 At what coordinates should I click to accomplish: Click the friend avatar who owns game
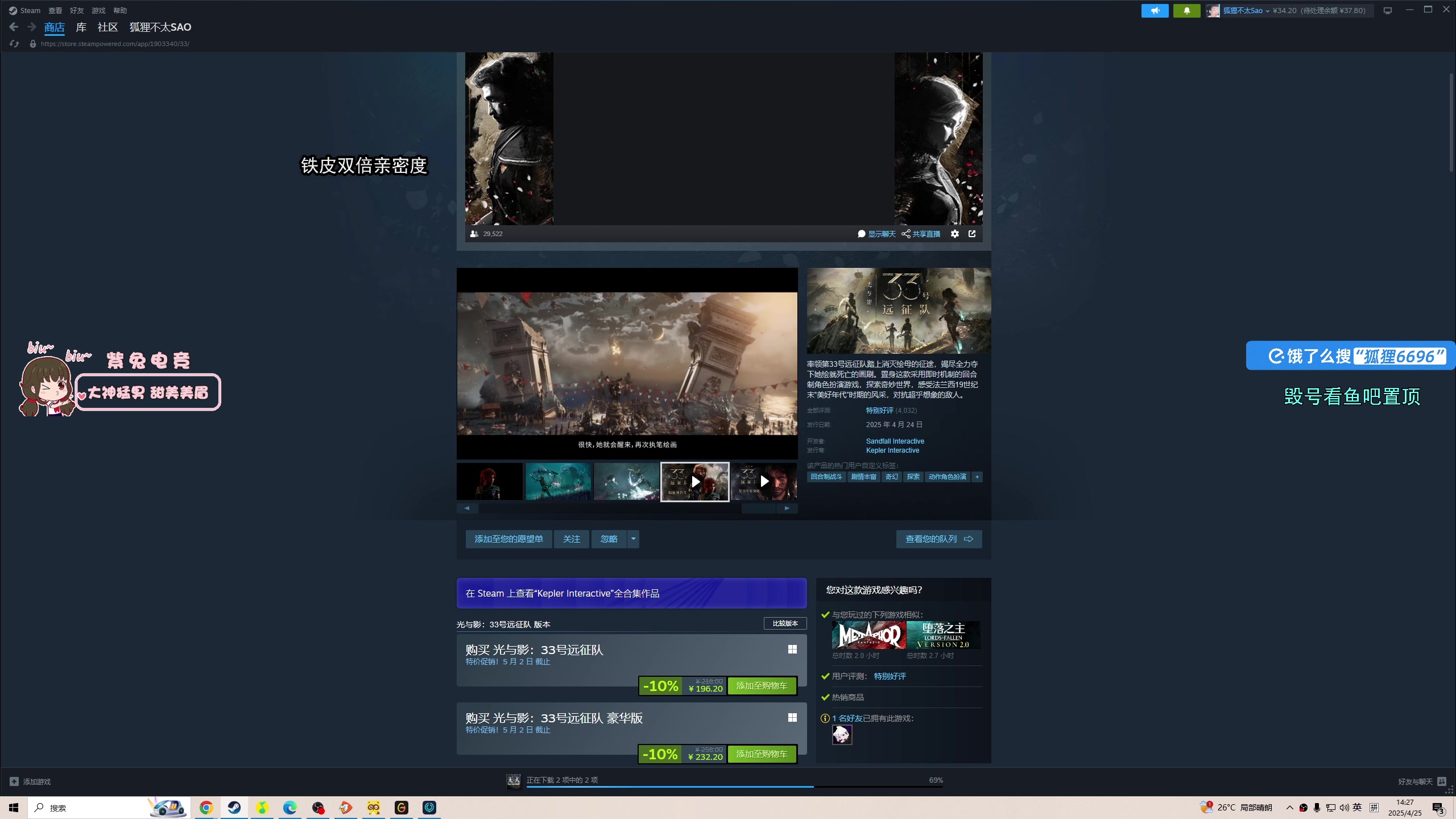842,735
